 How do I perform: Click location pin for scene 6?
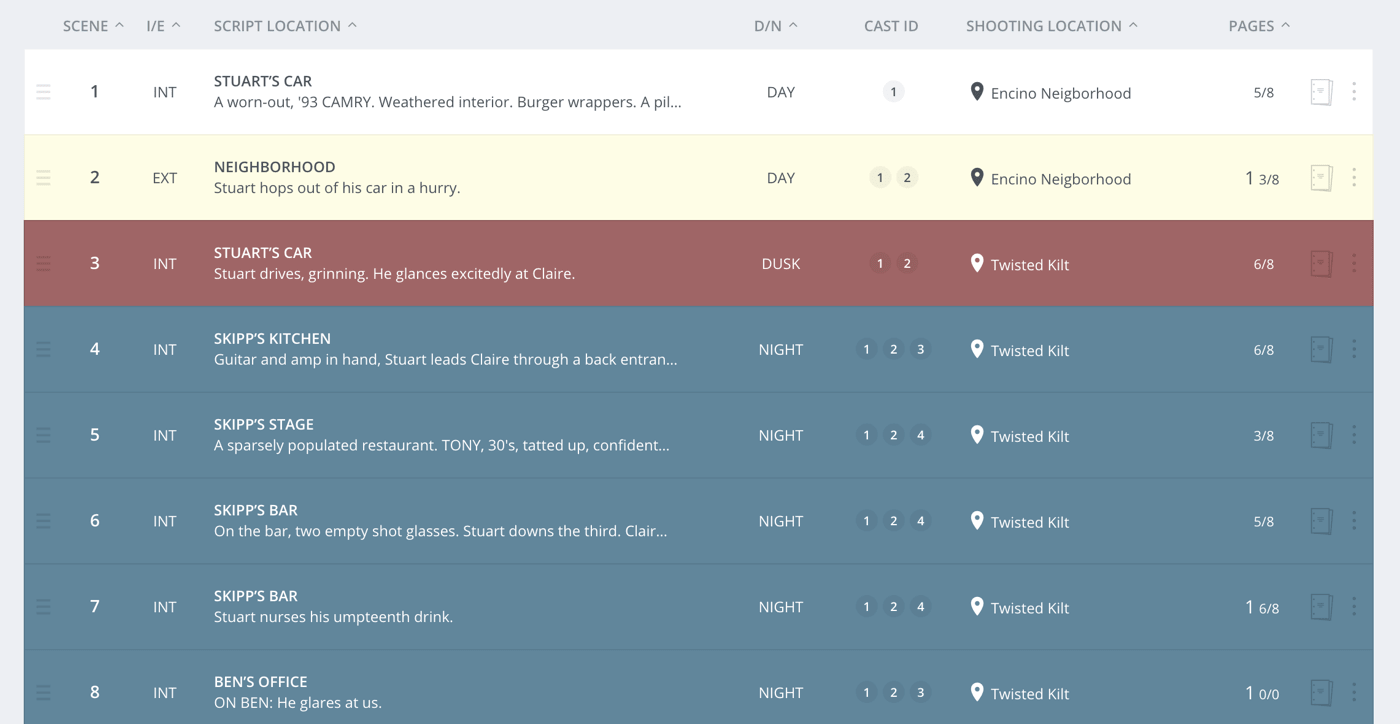[x=977, y=521]
